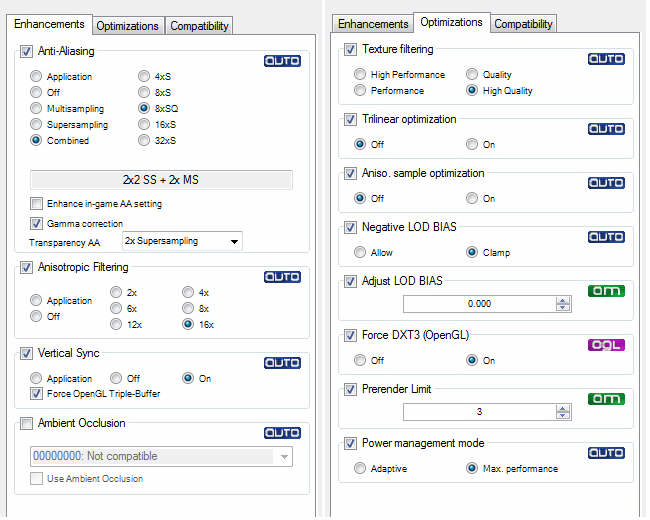650x520 pixels.
Task: Click the AUTO badge beside Texture filtering
Action: (606, 58)
